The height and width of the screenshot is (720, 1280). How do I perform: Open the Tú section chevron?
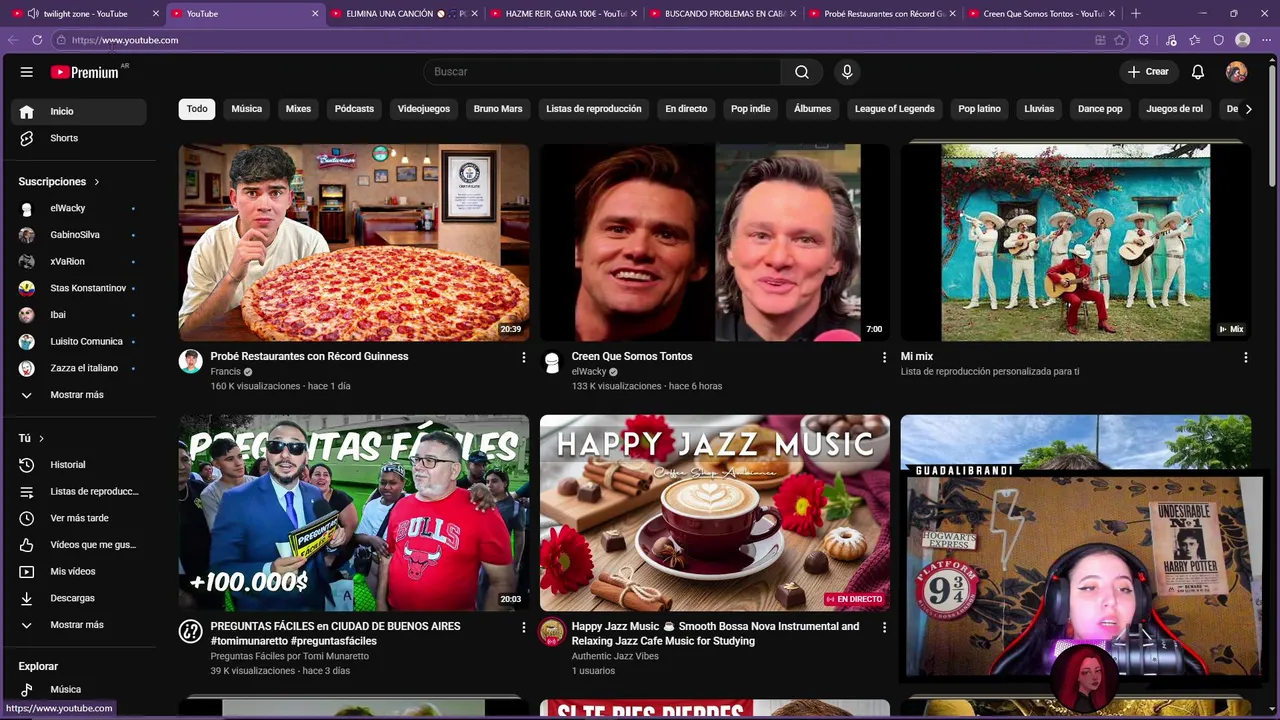41,438
